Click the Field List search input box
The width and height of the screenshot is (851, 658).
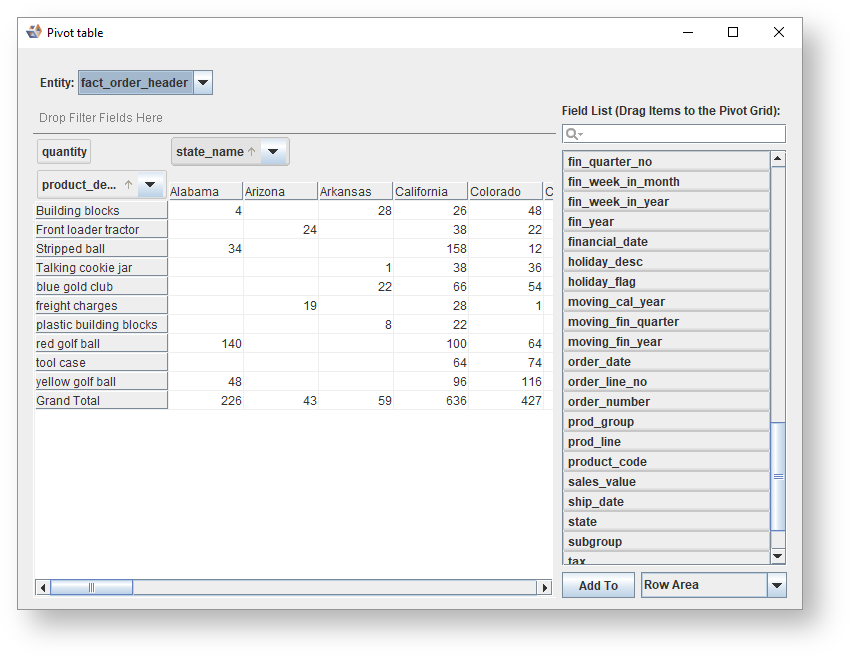[x=680, y=134]
